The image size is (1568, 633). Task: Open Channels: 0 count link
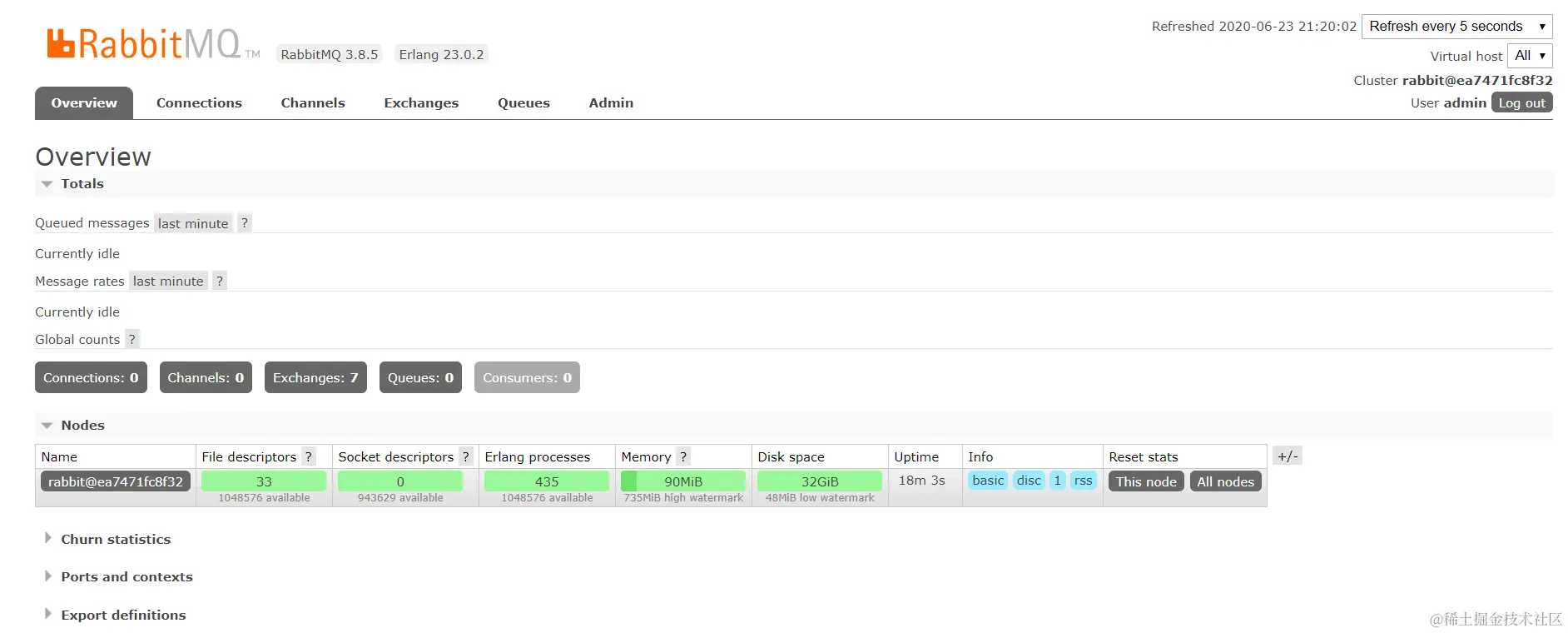[x=206, y=377]
